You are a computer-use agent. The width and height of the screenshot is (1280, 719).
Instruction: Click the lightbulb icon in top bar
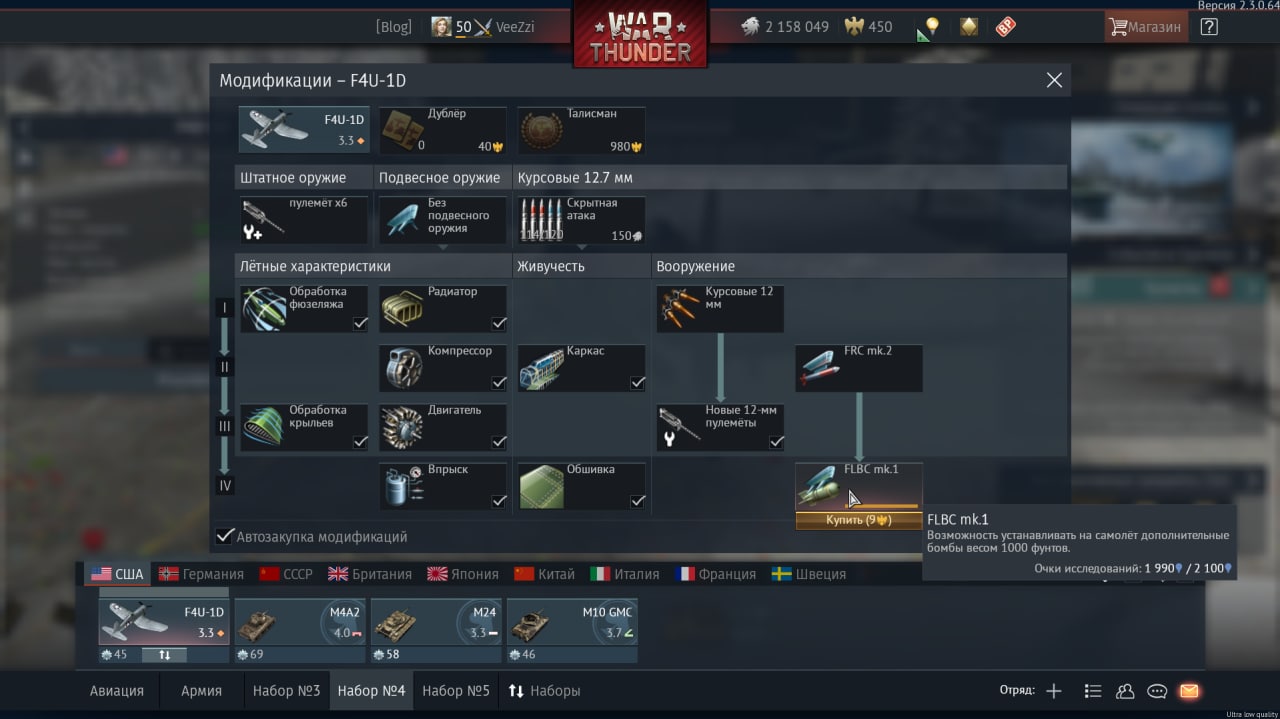[x=932, y=27]
